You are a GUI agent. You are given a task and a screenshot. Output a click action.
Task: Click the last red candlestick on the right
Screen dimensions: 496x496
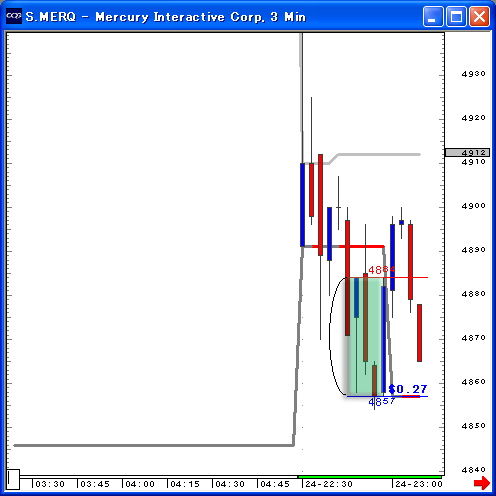pos(419,333)
